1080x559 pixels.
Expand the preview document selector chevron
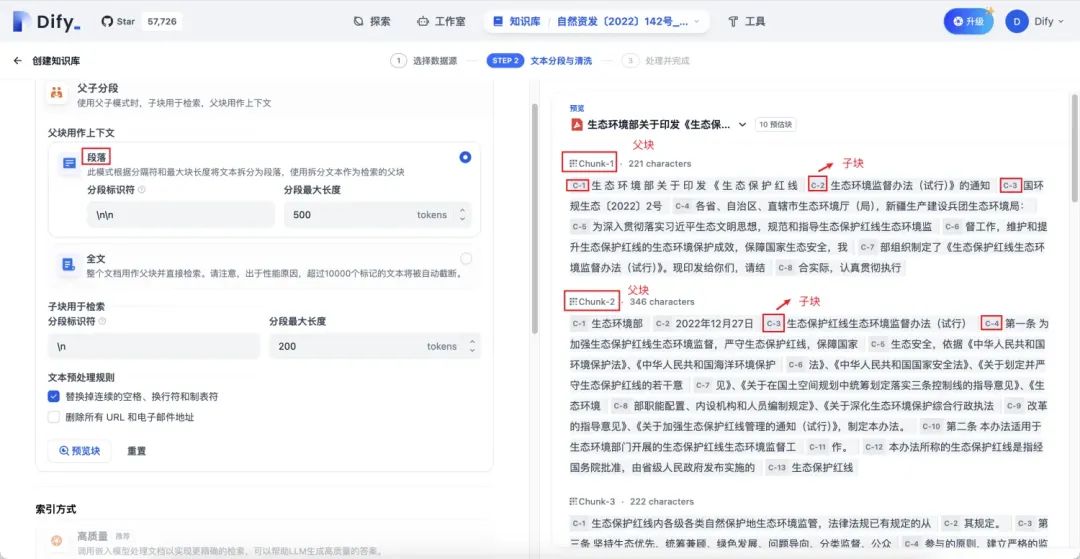[x=742, y=125]
